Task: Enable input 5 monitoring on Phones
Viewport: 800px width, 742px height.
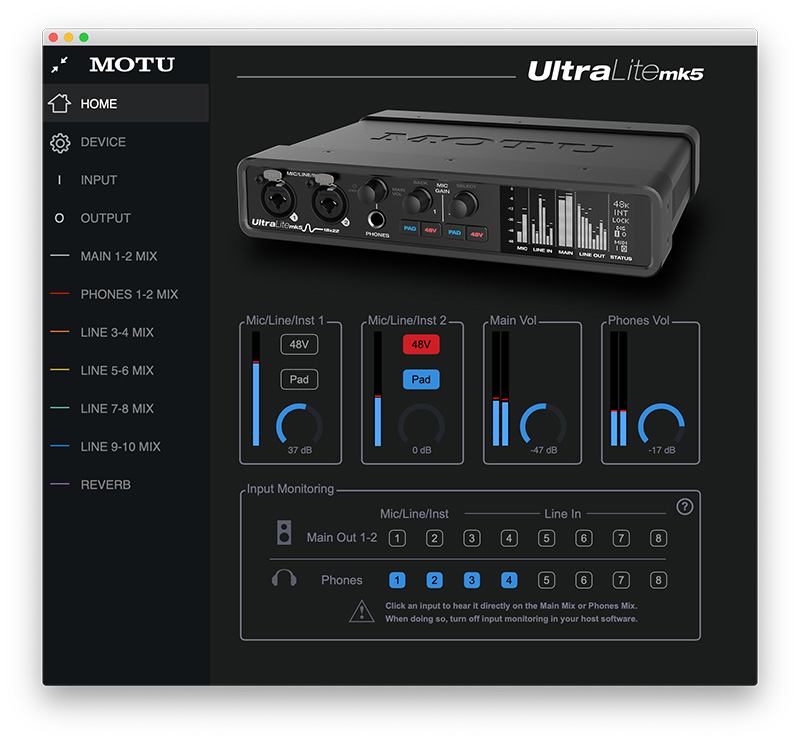Action: coord(546,580)
